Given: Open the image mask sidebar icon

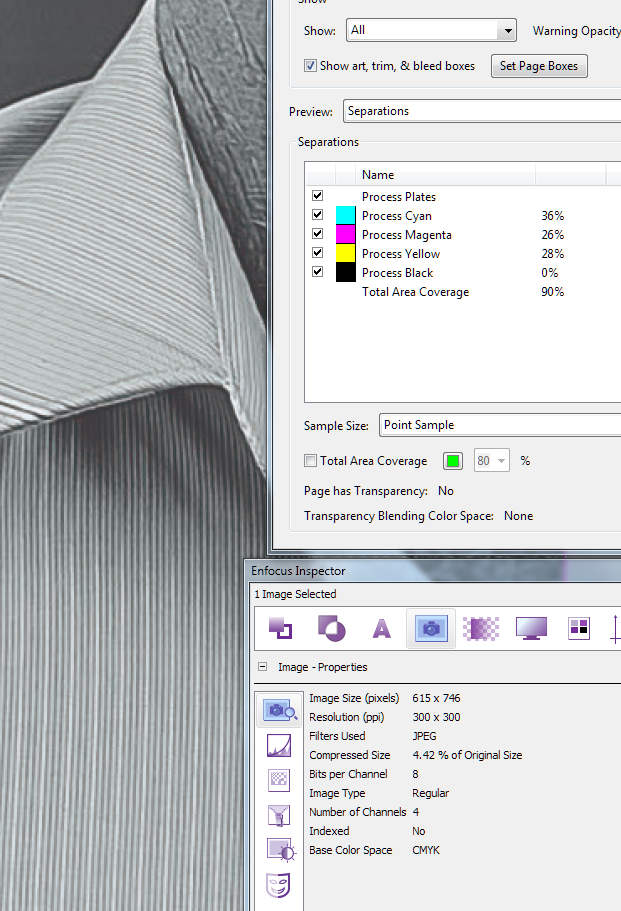Looking at the screenshot, I should coord(278,885).
